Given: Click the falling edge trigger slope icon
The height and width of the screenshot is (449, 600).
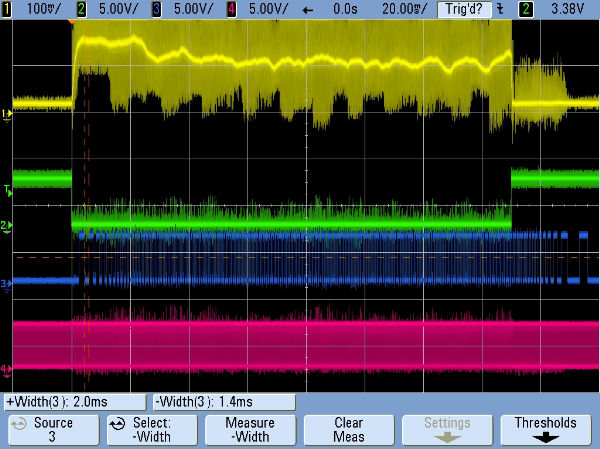Looking at the screenshot, I should click(x=500, y=9).
